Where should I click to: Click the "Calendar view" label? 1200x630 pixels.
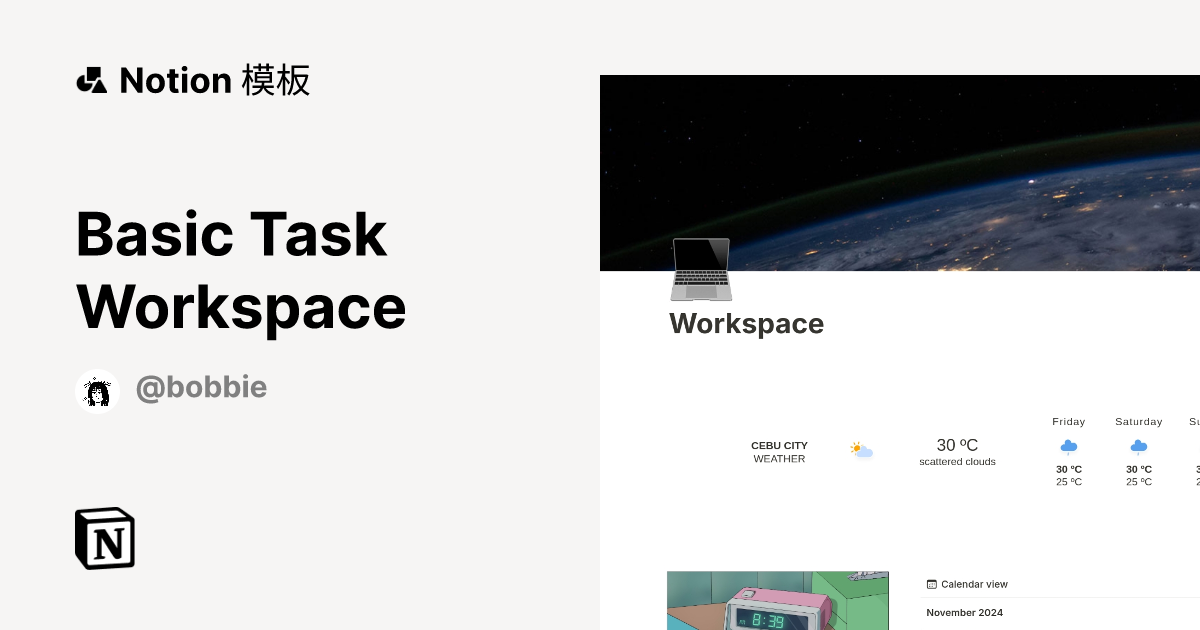(974, 584)
